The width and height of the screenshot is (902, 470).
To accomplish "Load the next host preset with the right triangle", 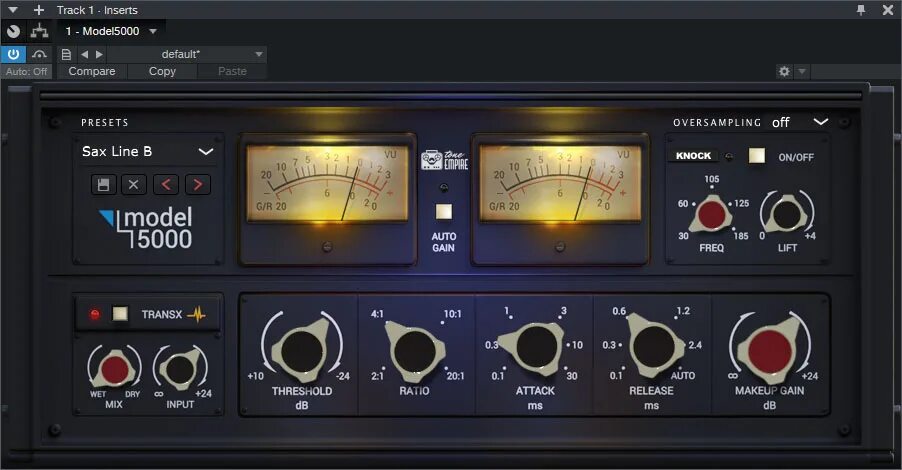I will tap(99, 54).
